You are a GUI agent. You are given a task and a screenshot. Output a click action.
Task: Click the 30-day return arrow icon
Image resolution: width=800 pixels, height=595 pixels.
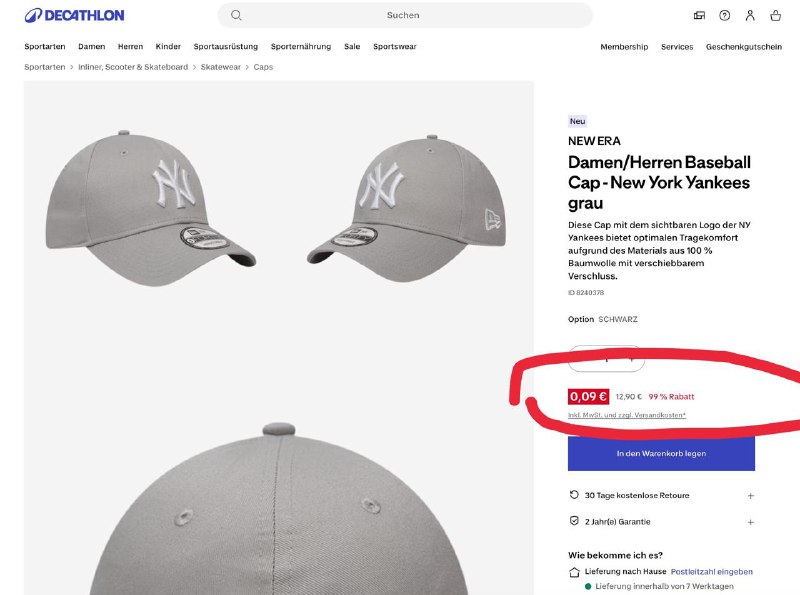coord(574,495)
